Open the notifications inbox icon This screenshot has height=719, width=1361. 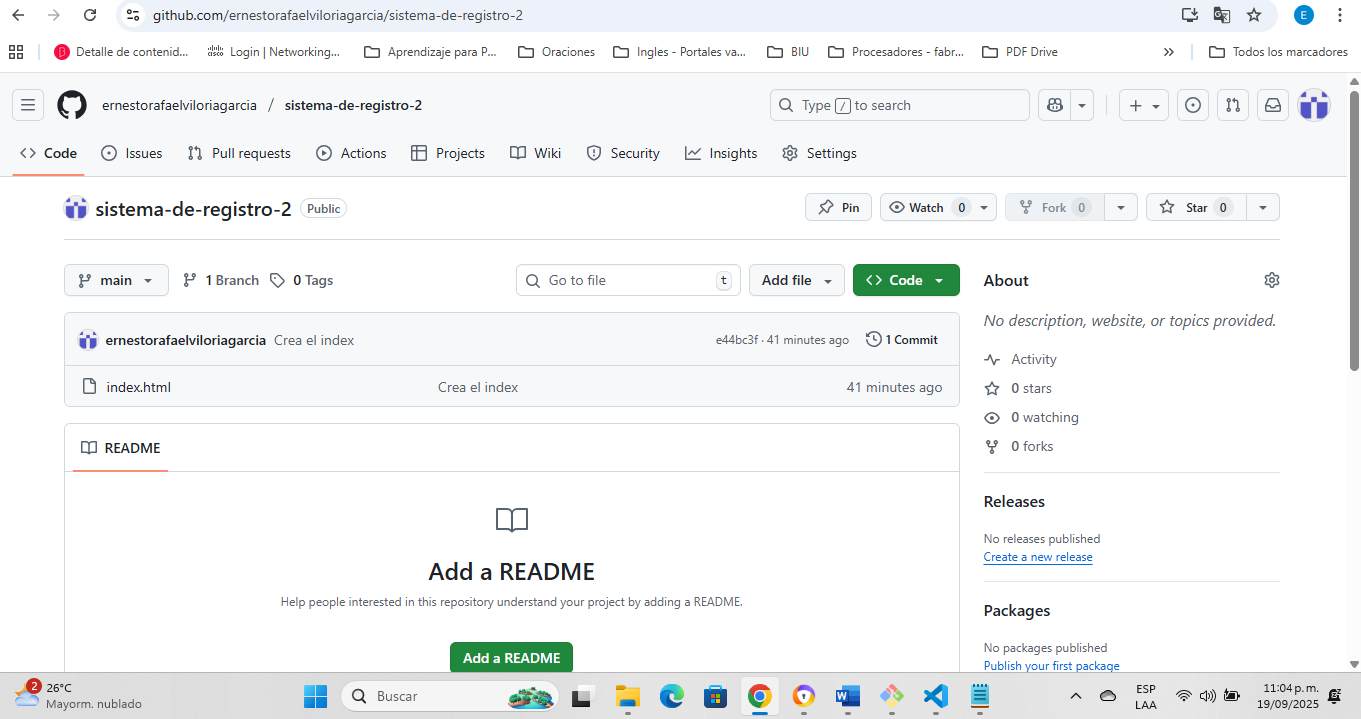pyautogui.click(x=1273, y=105)
